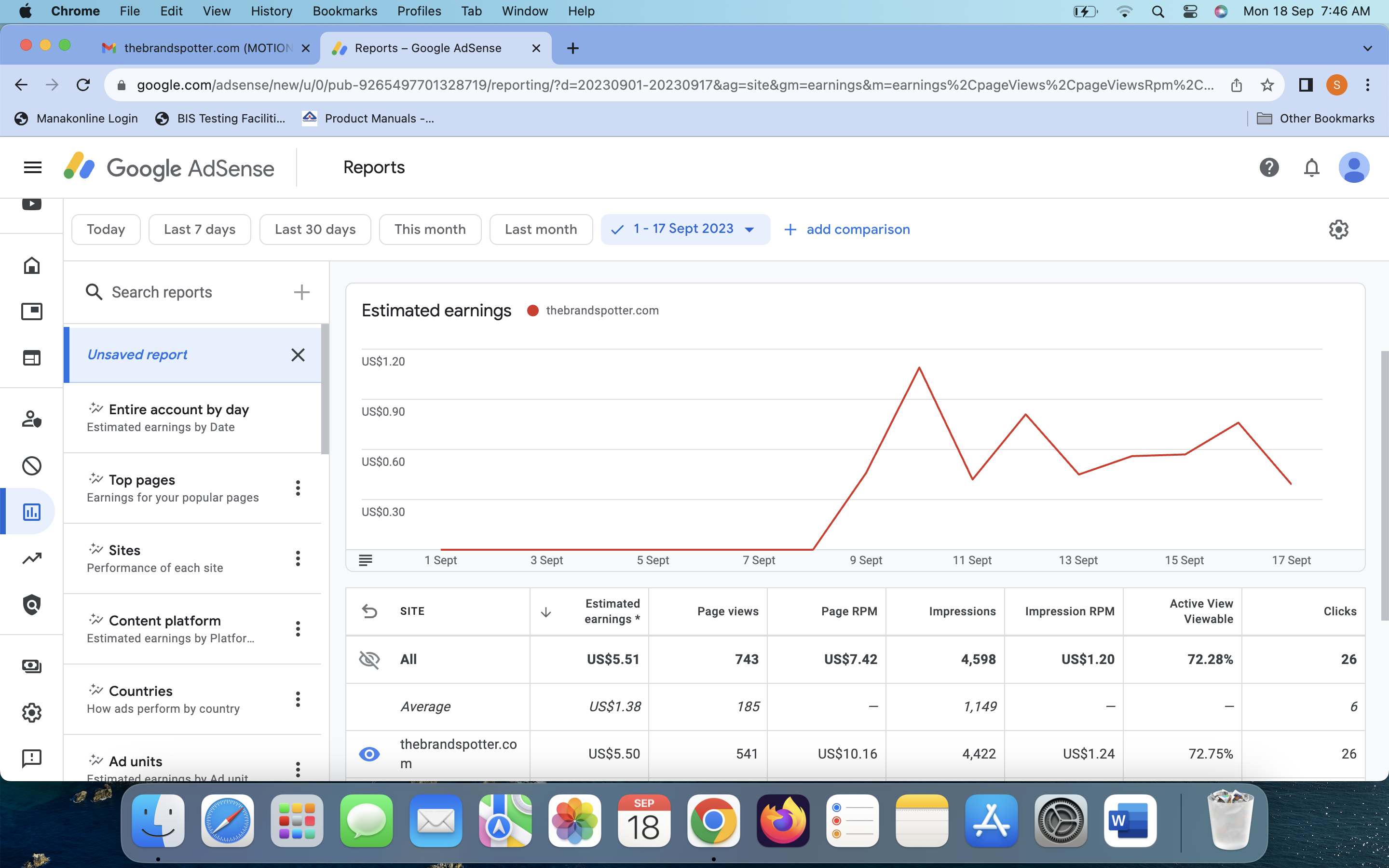Viewport: 1389px width, 868px height.
Task: Toggle thebrandspotter.com legend dot in chart
Action: tap(532, 311)
